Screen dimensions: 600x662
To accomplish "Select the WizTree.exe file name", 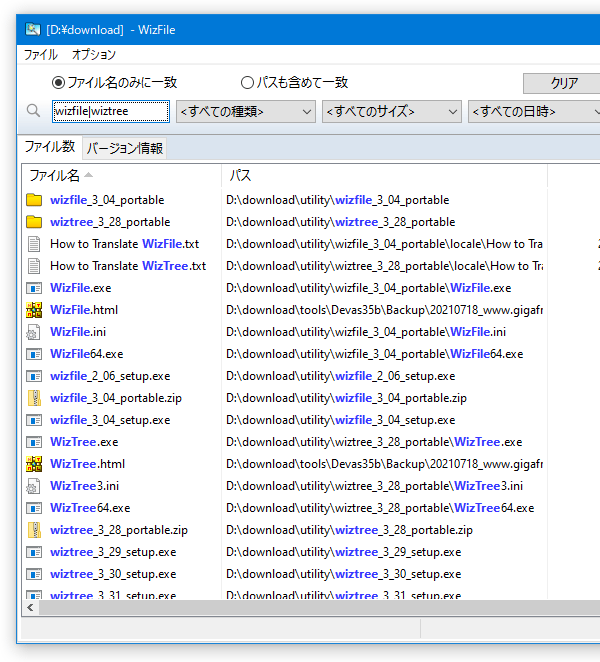I will (84, 442).
